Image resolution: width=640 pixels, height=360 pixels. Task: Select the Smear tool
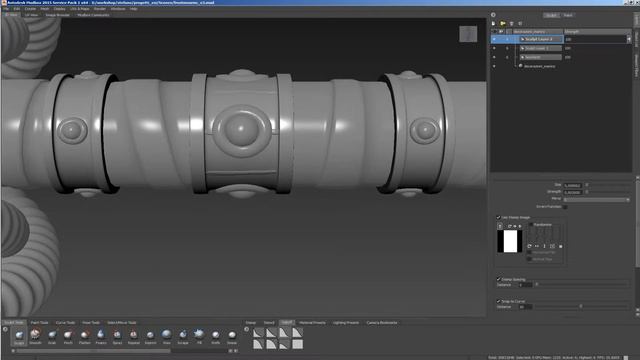pyautogui.click(x=232, y=336)
